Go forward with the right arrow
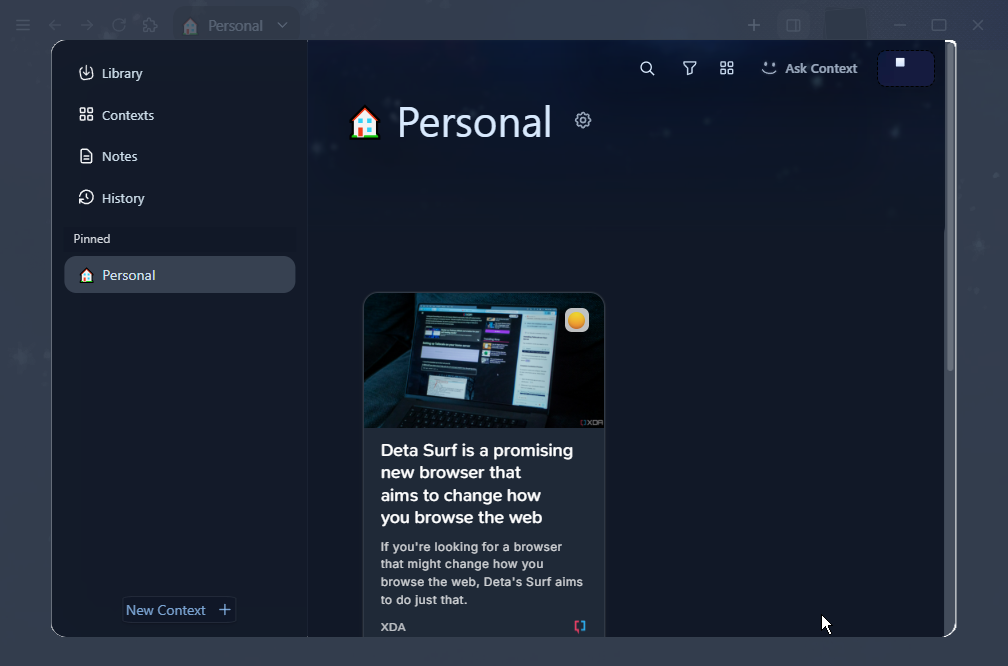1008x666 pixels. pyautogui.click(x=87, y=25)
